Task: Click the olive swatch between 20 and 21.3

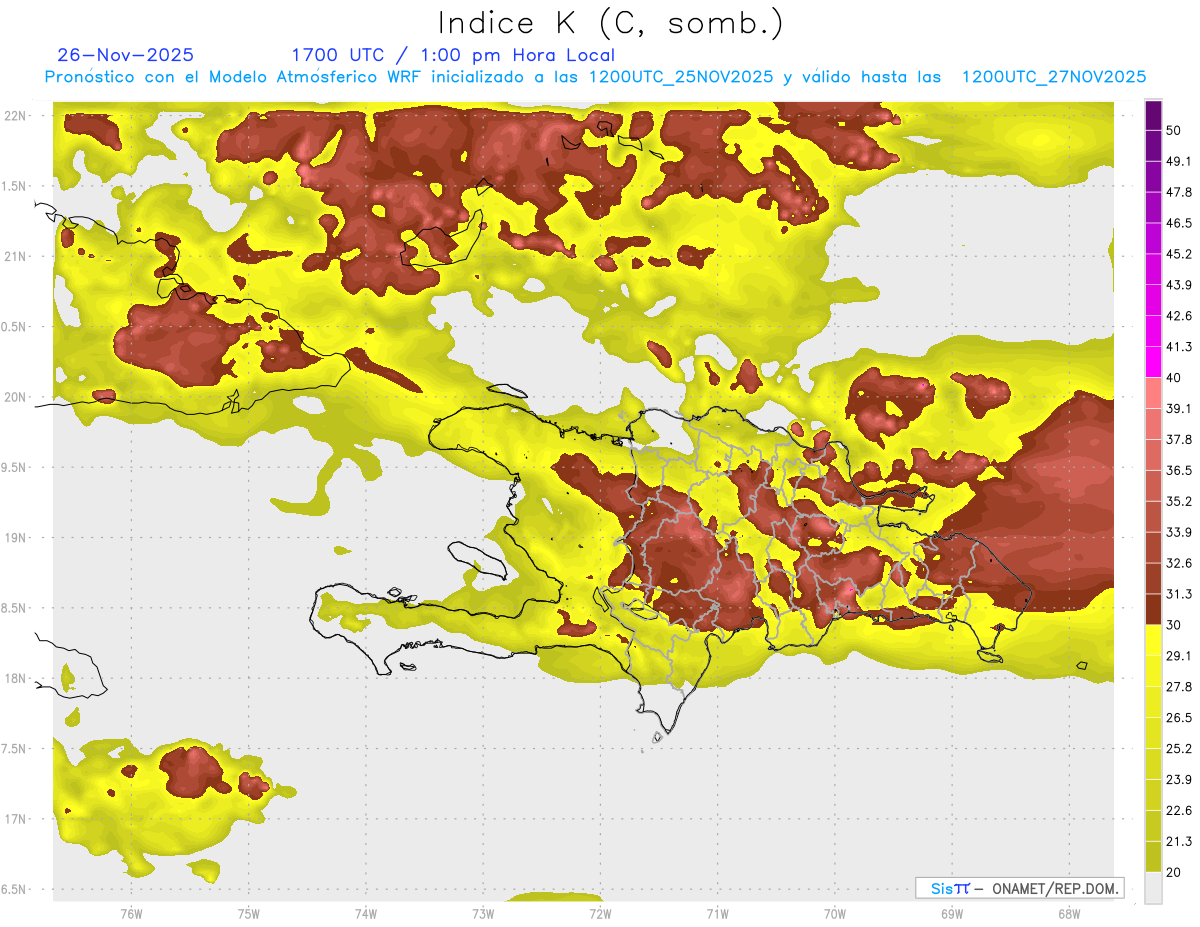Action: click(1153, 856)
